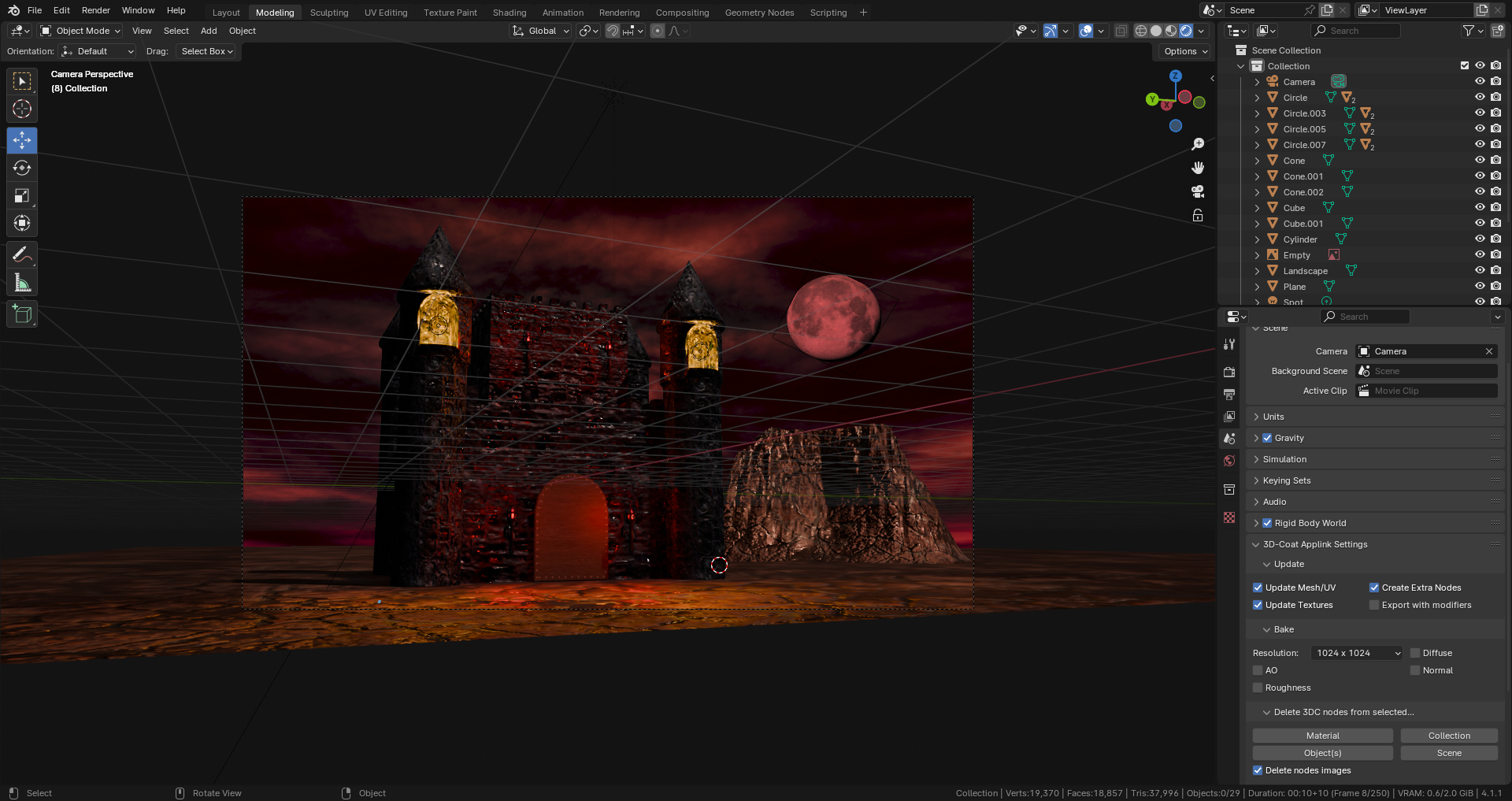The image size is (1512, 801).
Task: Choose the Measure tool
Action: pyautogui.click(x=22, y=283)
